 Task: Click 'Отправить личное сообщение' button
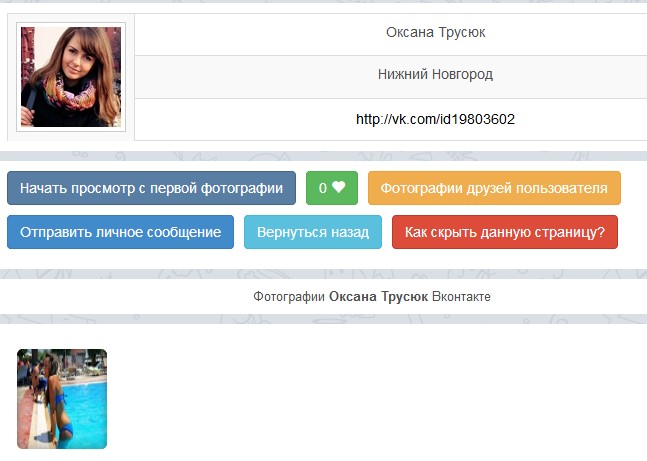(x=120, y=232)
